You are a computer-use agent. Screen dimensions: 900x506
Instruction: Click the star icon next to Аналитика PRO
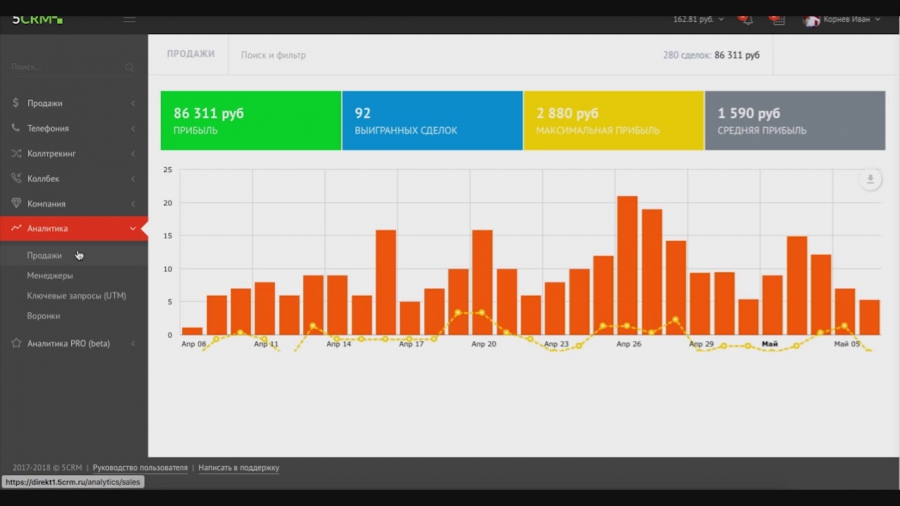16,343
